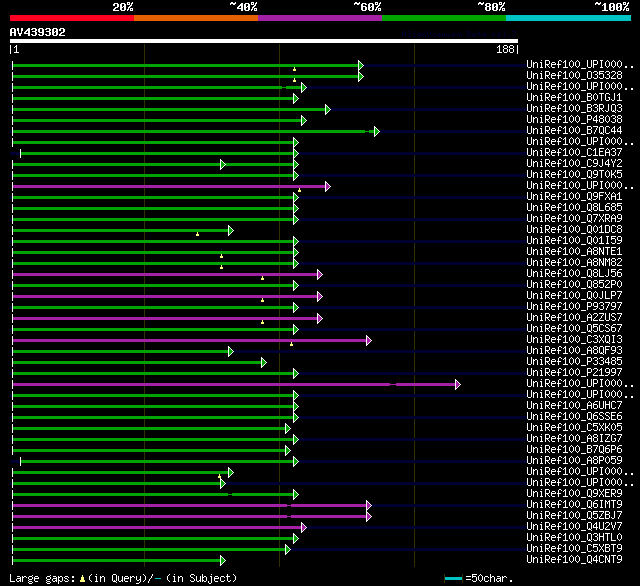Select the UniRef100_P21997 label
Screen dimensions: 640x586
coord(574,373)
